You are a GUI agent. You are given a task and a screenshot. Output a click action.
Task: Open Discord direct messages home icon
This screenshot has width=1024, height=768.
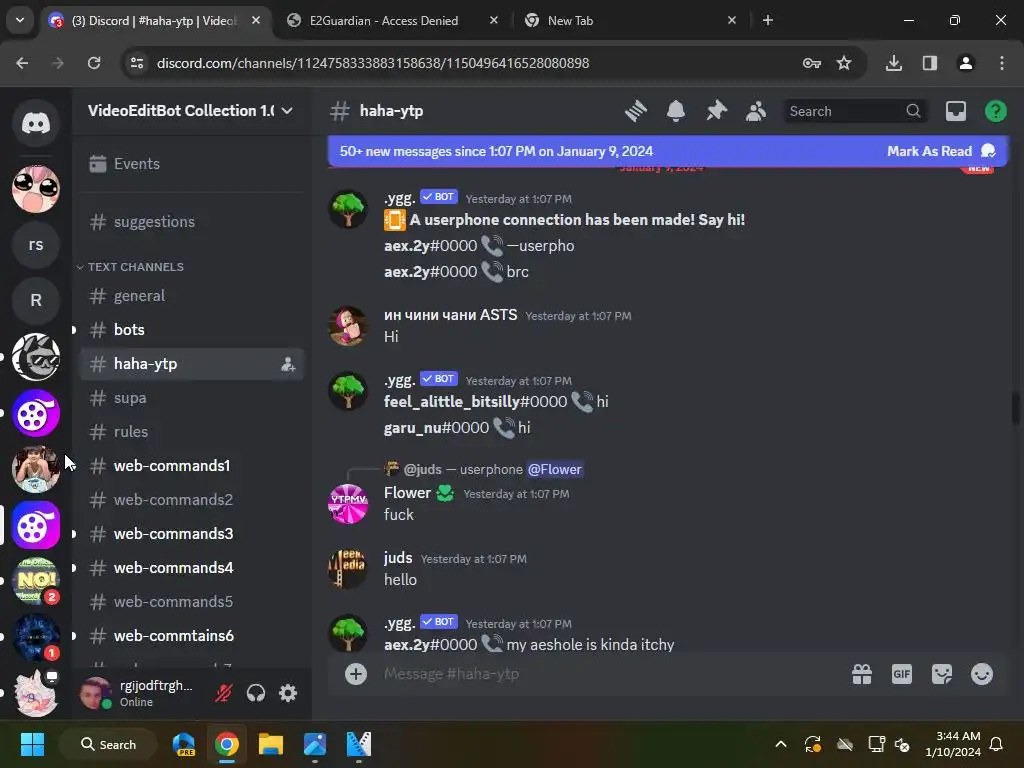click(36, 123)
